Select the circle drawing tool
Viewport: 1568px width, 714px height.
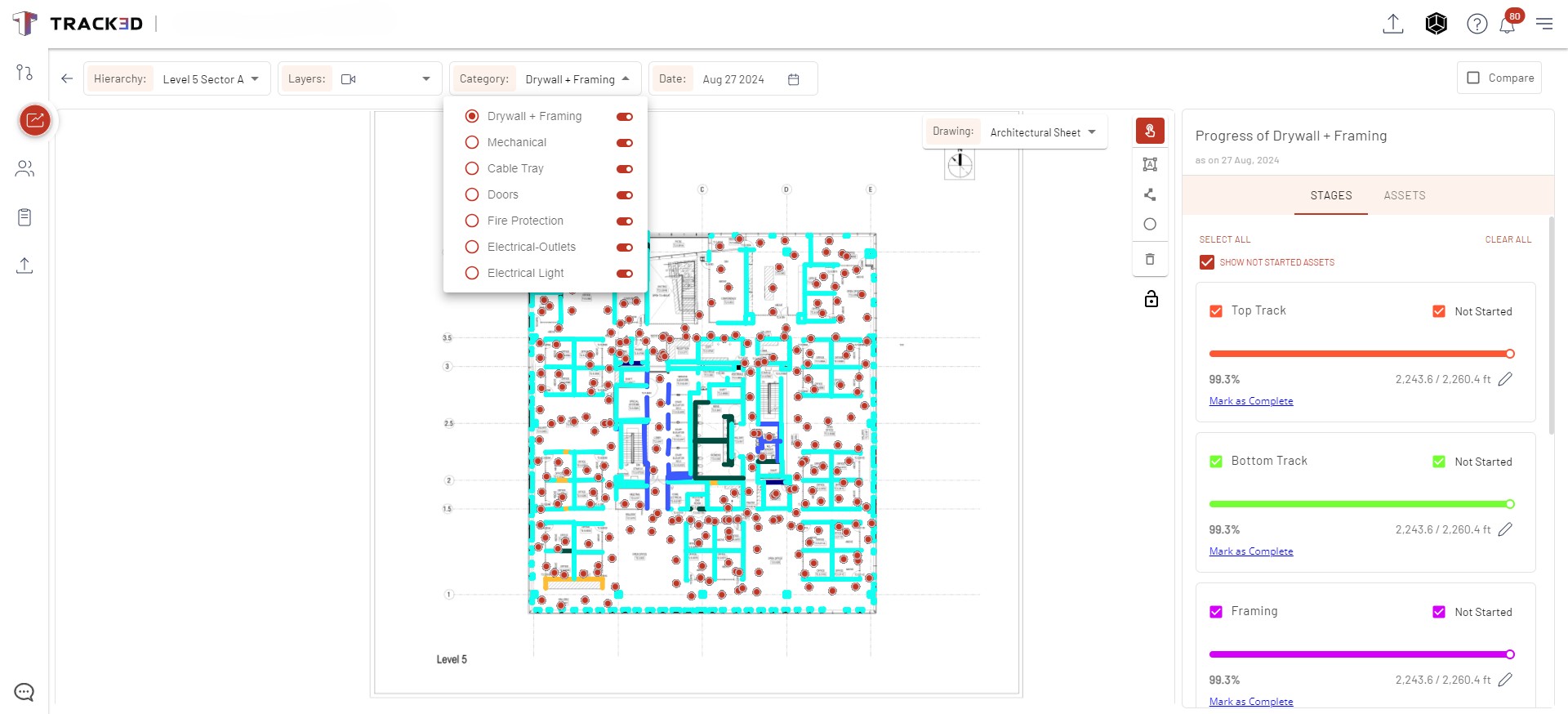pos(1150,224)
